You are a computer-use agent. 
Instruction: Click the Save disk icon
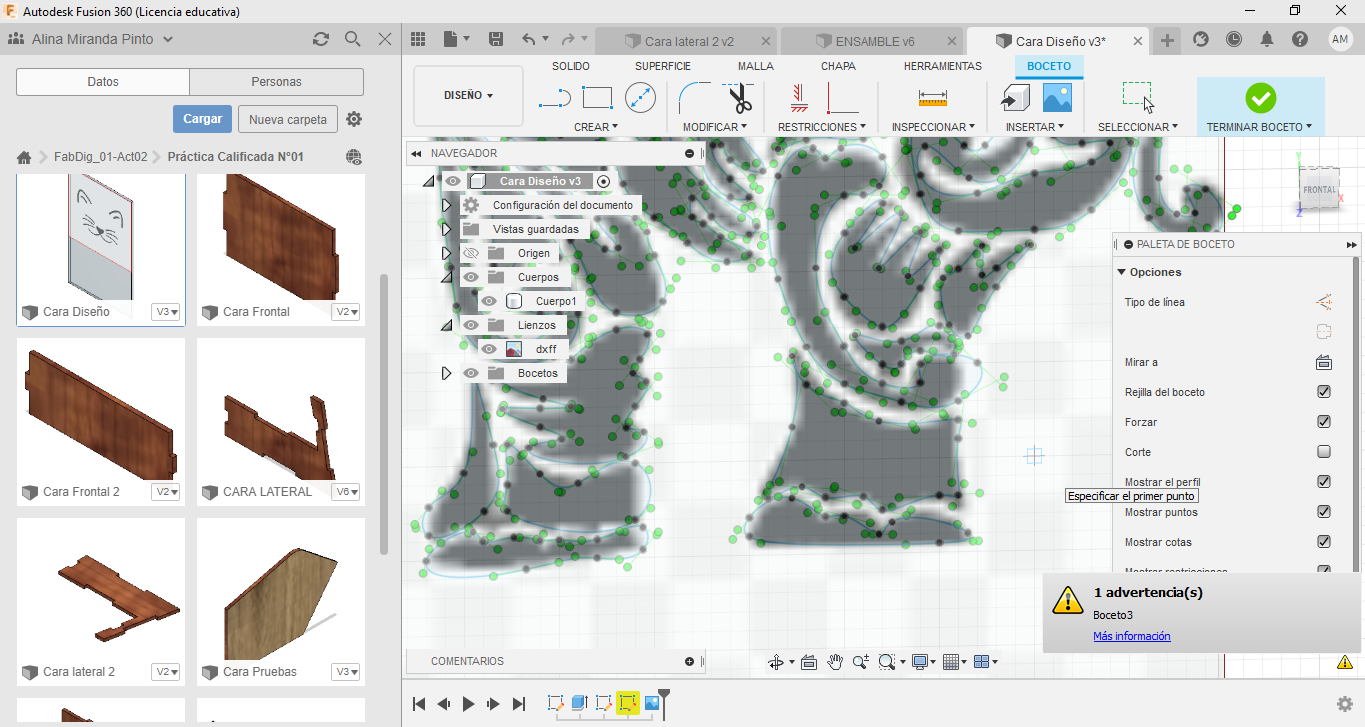pyautogui.click(x=496, y=40)
